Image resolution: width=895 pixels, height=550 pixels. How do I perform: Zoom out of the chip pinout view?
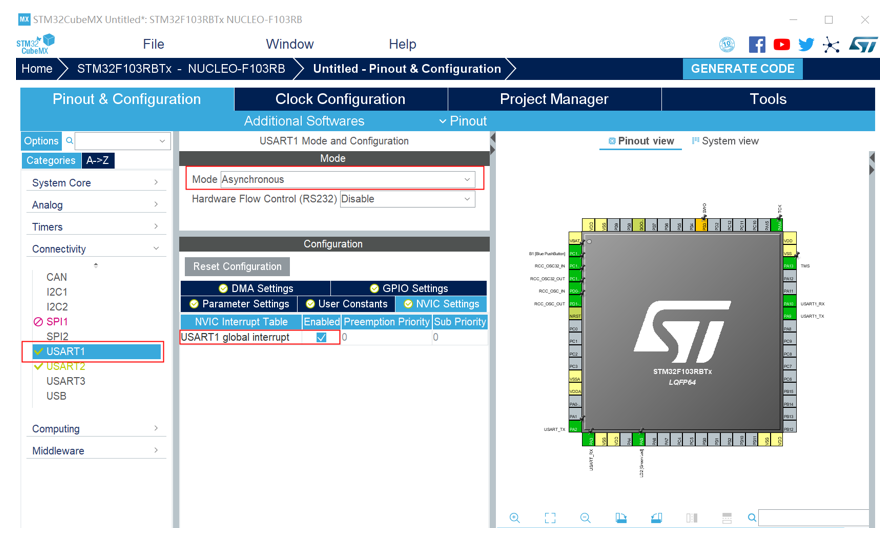point(585,517)
